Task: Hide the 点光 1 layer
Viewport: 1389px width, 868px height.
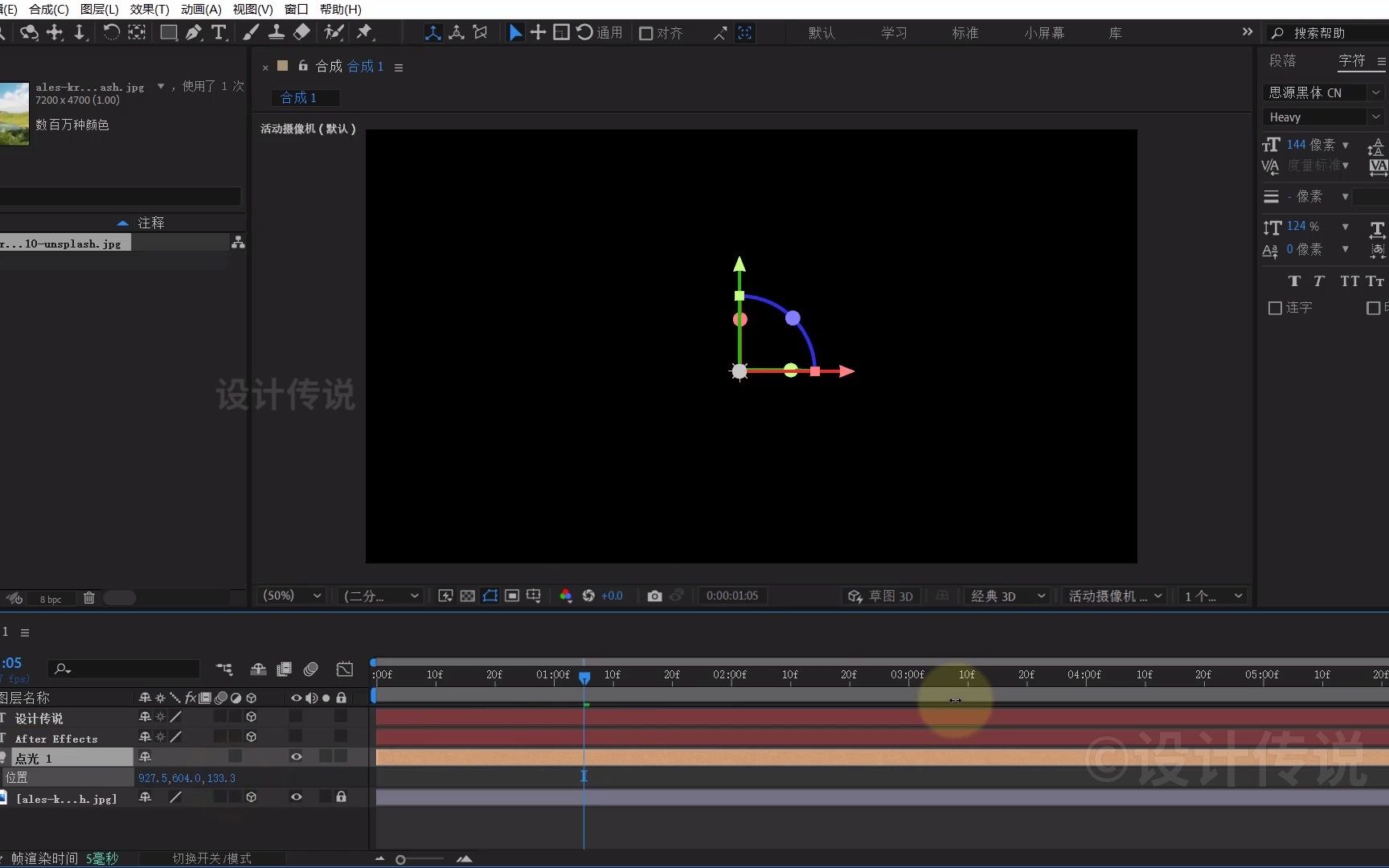Action: (296, 757)
